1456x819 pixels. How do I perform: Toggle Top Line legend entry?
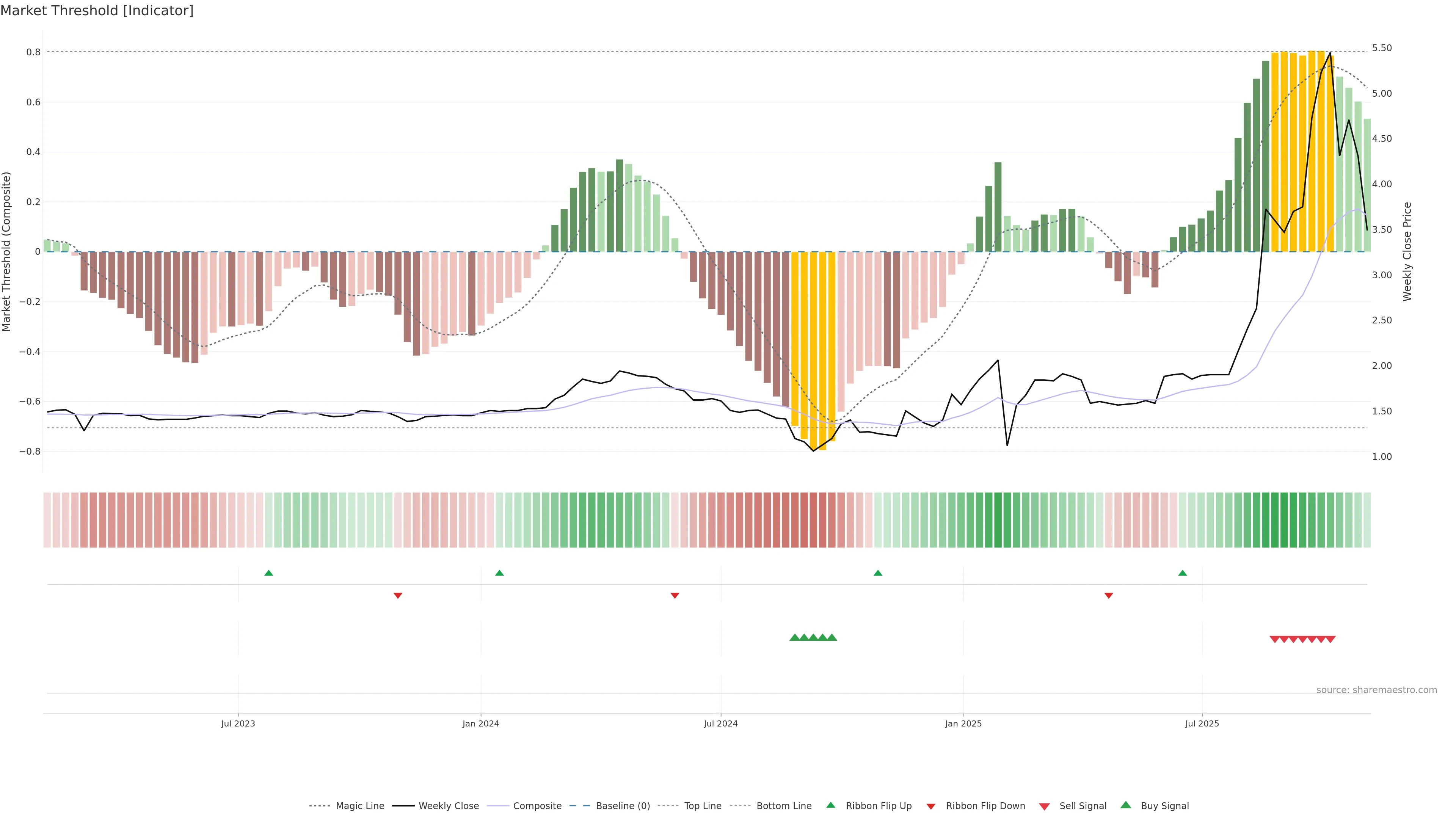[703, 805]
